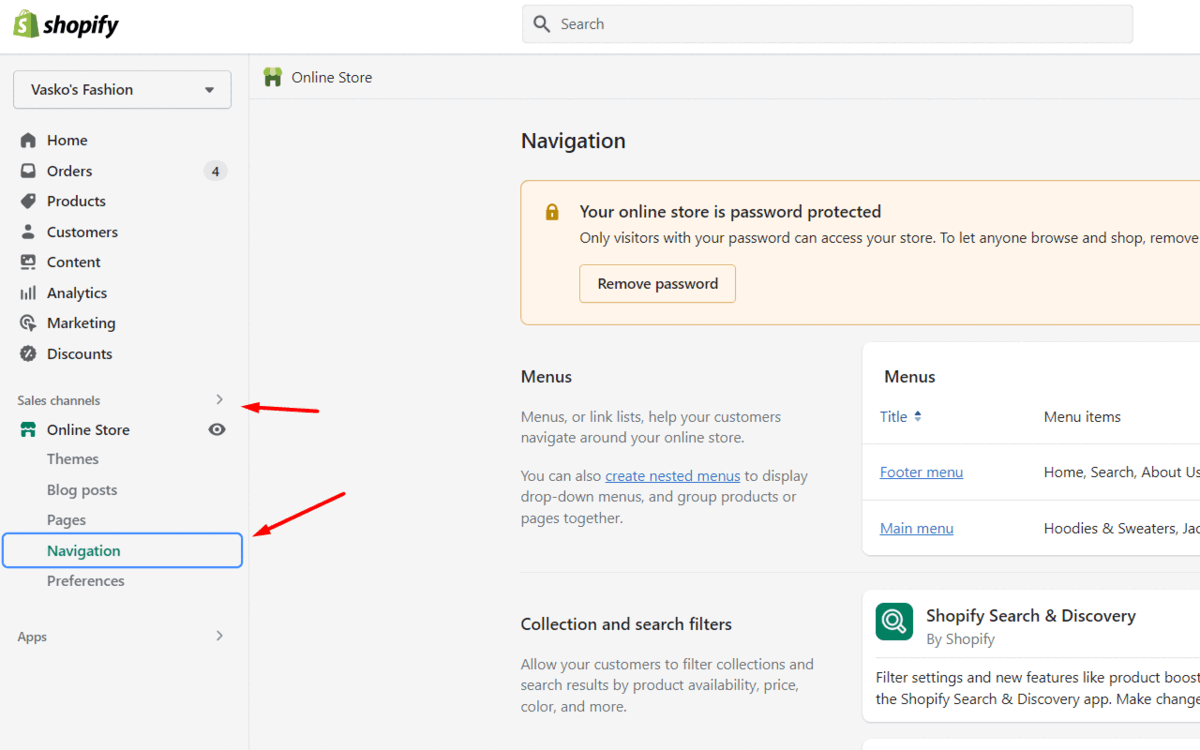
Task: Expand the Sales channels chevron
Action: [x=219, y=399]
